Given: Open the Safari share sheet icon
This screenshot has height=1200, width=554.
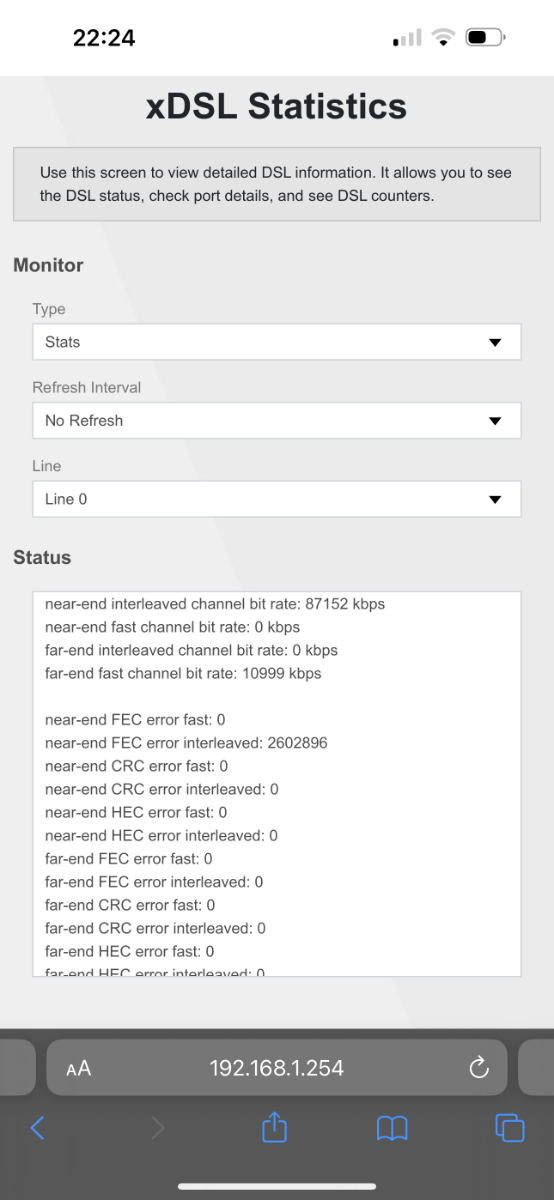Looking at the screenshot, I should pyautogui.click(x=275, y=1126).
